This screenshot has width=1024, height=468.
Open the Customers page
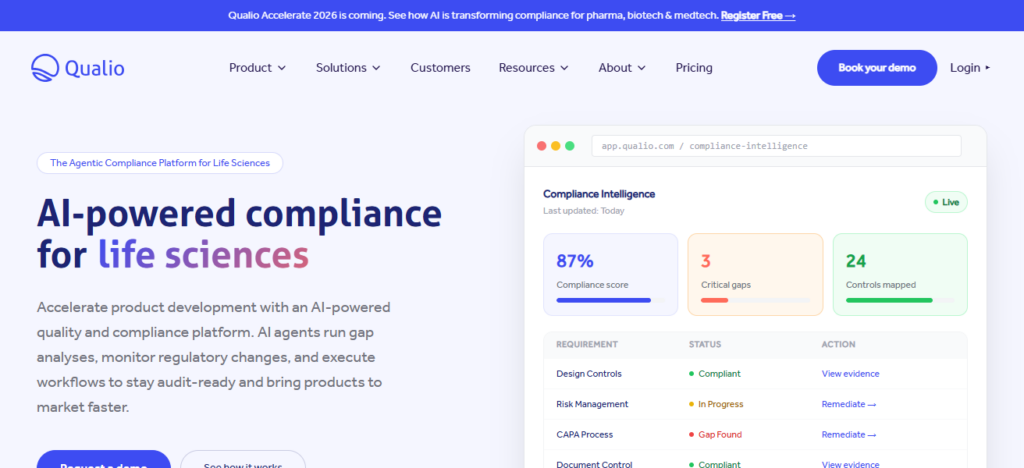point(440,68)
